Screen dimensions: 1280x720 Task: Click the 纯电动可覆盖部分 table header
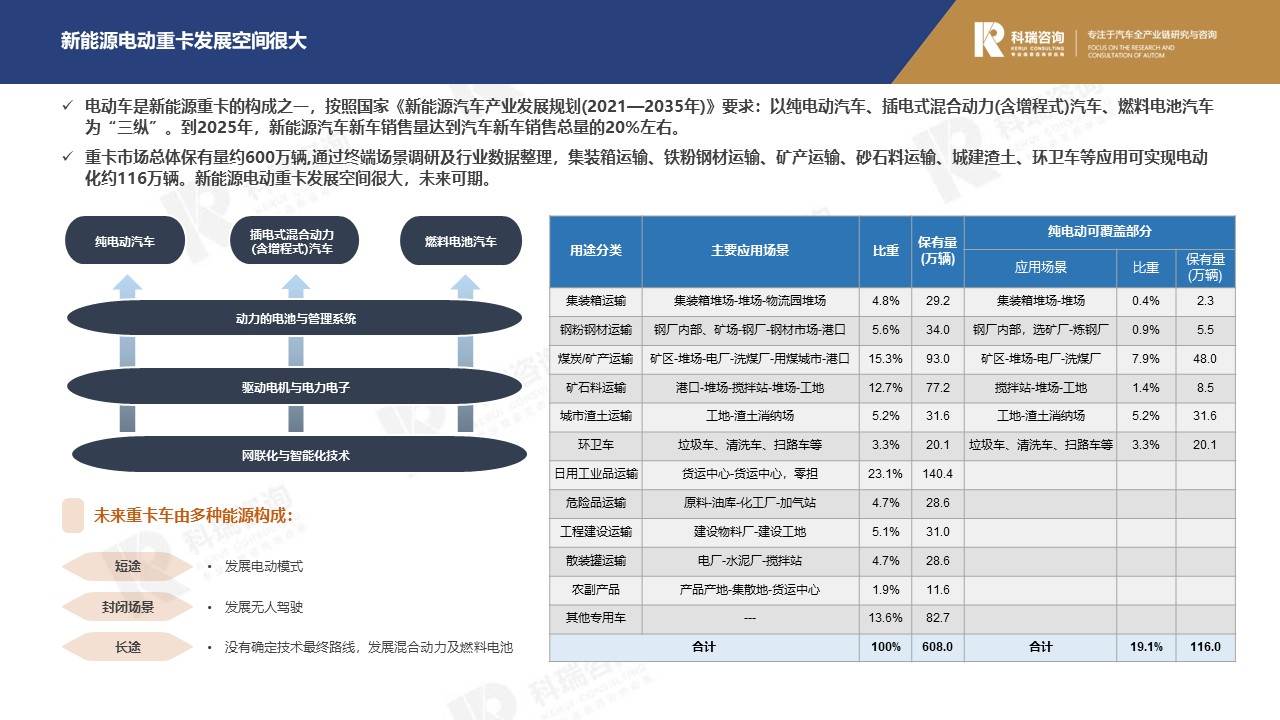tap(1100, 231)
